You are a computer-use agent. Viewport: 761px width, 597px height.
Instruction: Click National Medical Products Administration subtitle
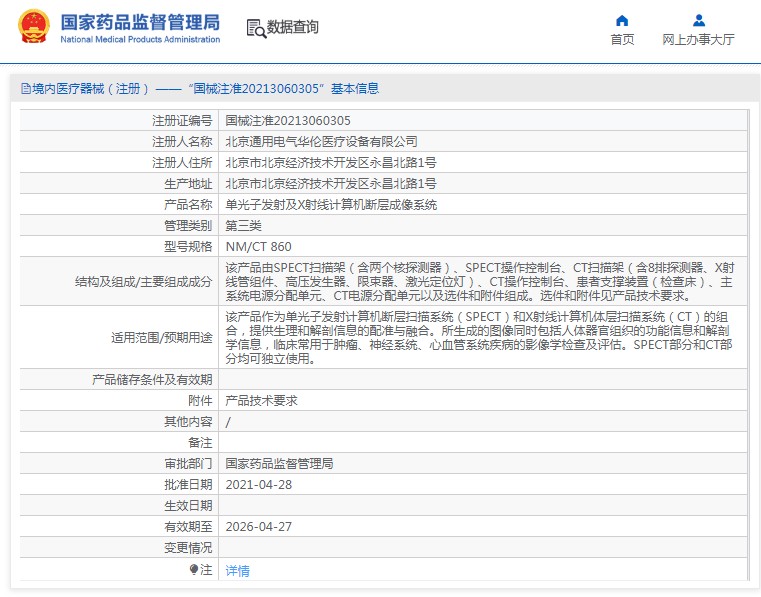click(140, 39)
